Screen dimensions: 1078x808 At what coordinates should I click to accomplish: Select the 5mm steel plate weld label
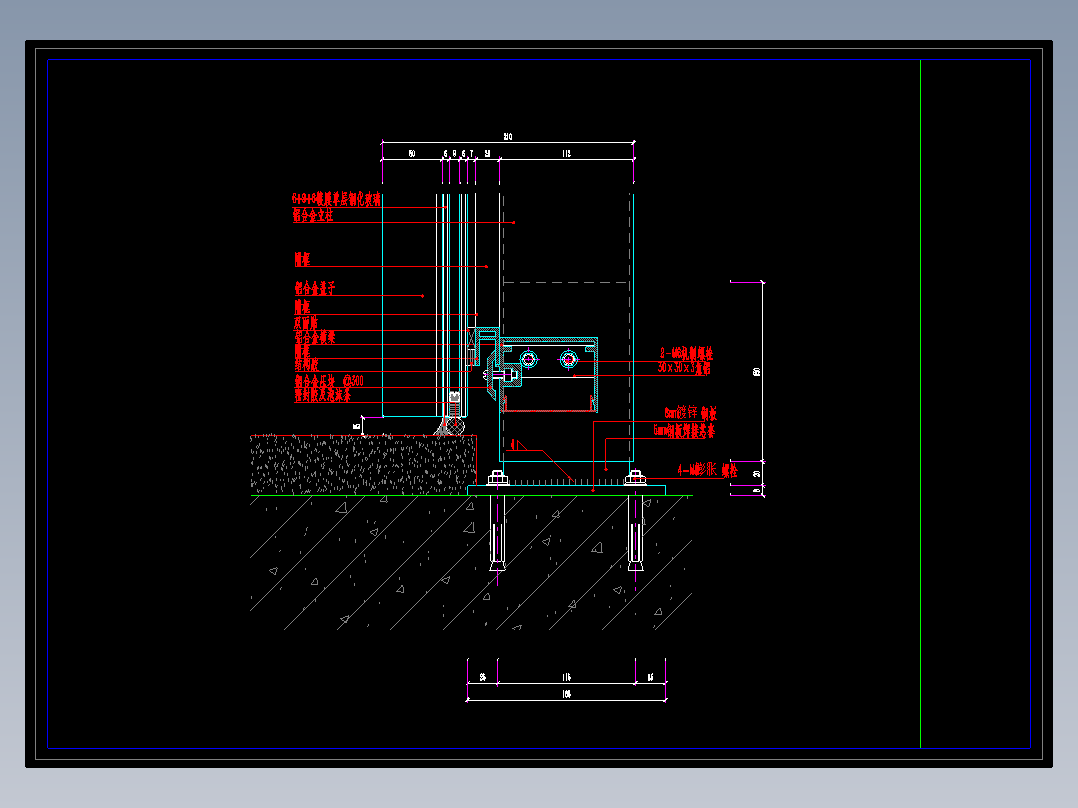click(684, 431)
